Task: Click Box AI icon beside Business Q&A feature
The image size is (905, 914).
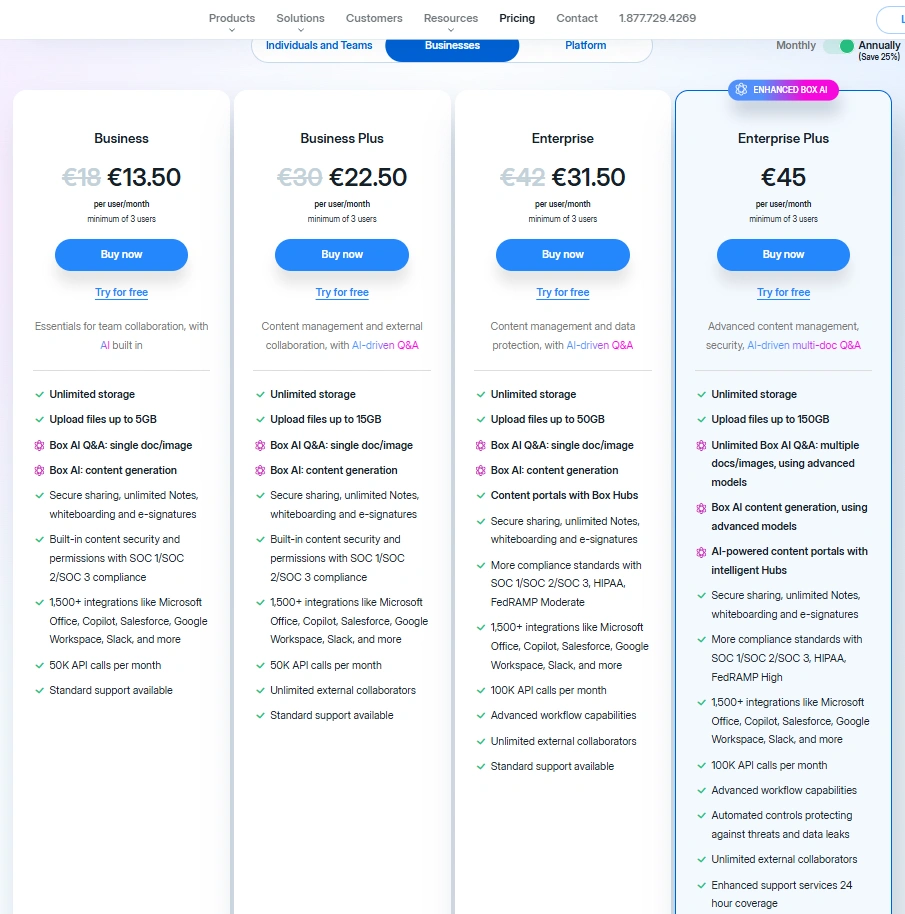Action: pos(39,445)
